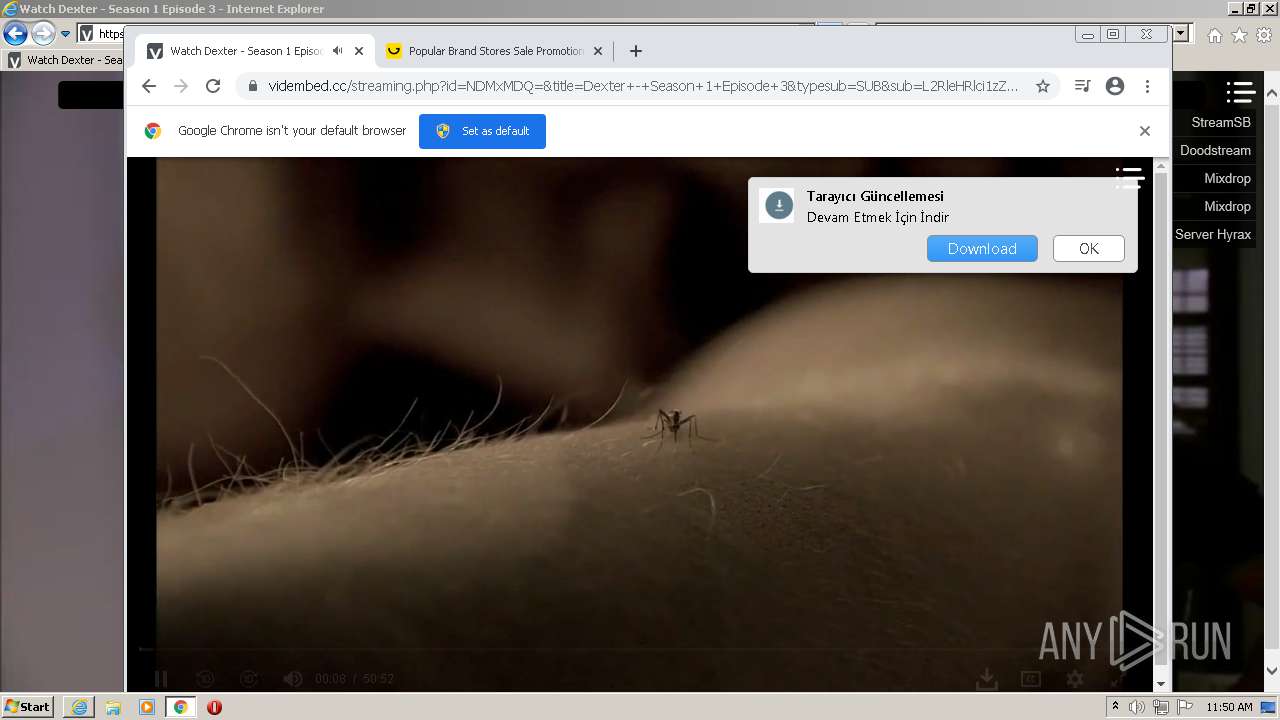Select the StreamSB server

[1221, 122]
